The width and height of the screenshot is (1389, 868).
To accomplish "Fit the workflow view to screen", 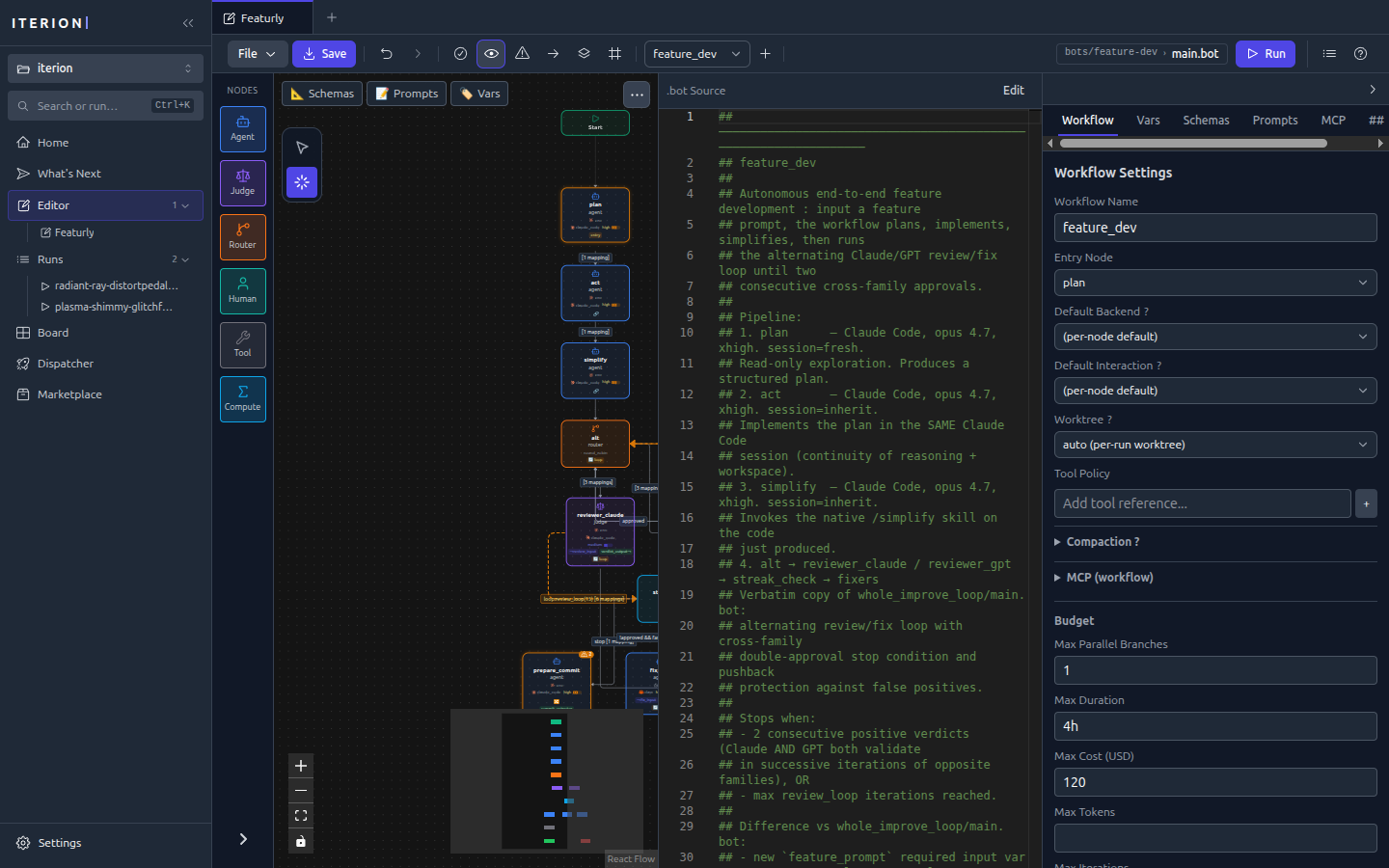I will point(301,816).
